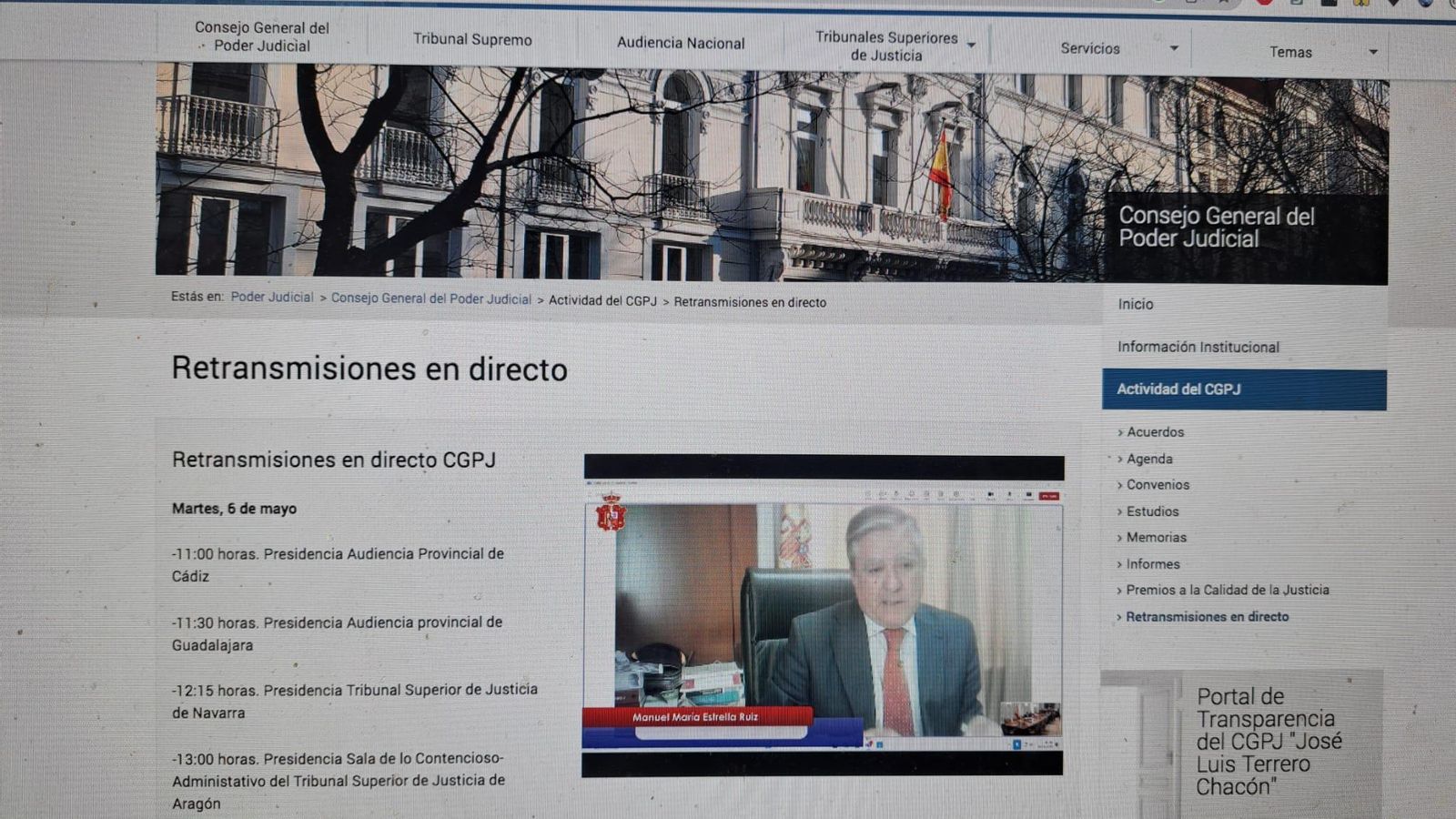
Task: Click 11:30 horas Audiencia provincial de Guadalajara entry
Action: coord(337,633)
